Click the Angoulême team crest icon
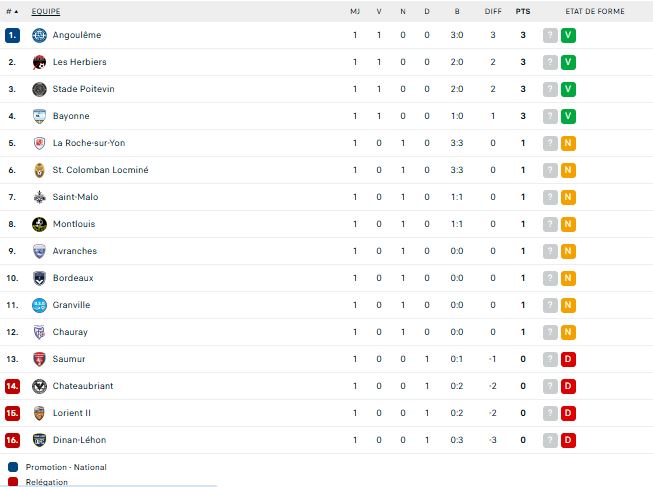Viewport: 653px width, 487px height. [x=39, y=35]
